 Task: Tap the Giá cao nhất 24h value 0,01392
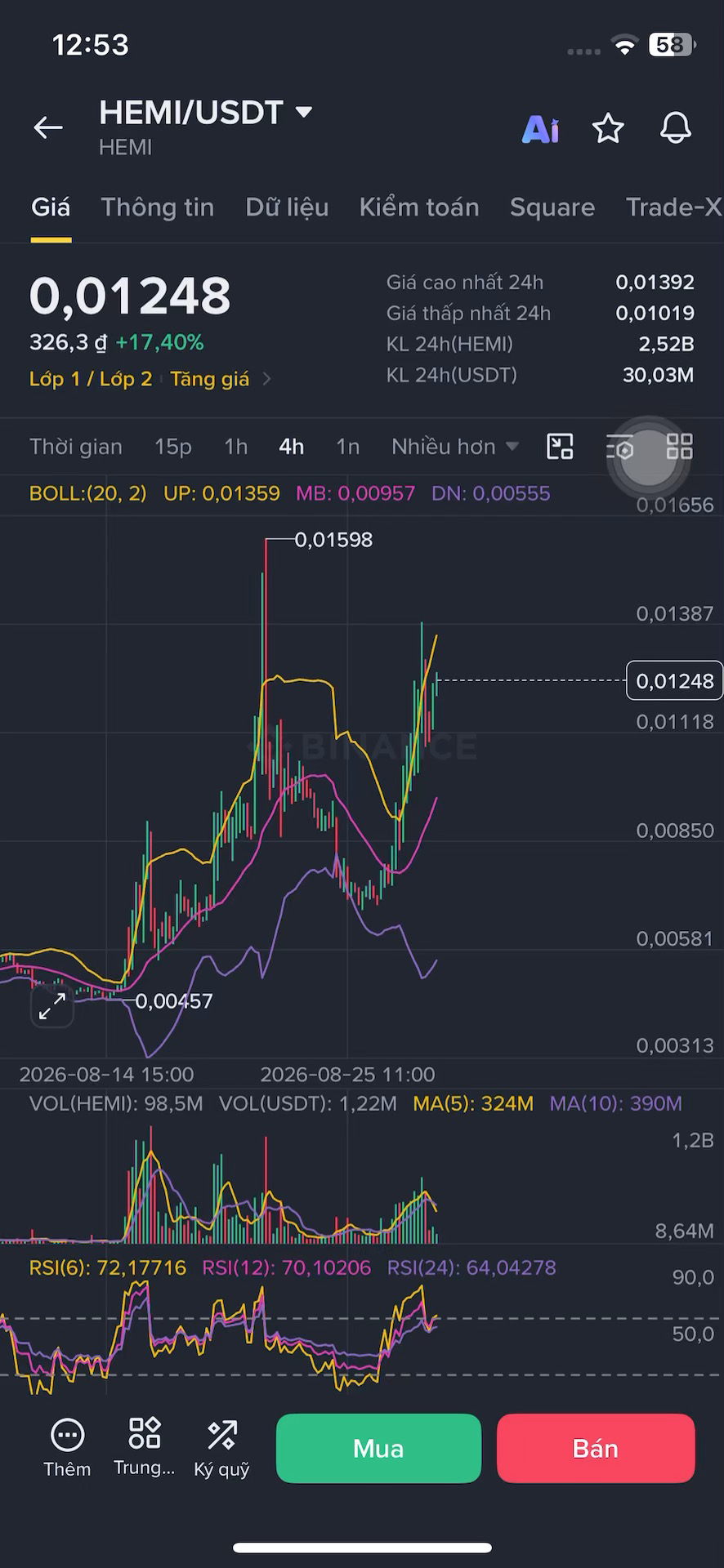655,283
